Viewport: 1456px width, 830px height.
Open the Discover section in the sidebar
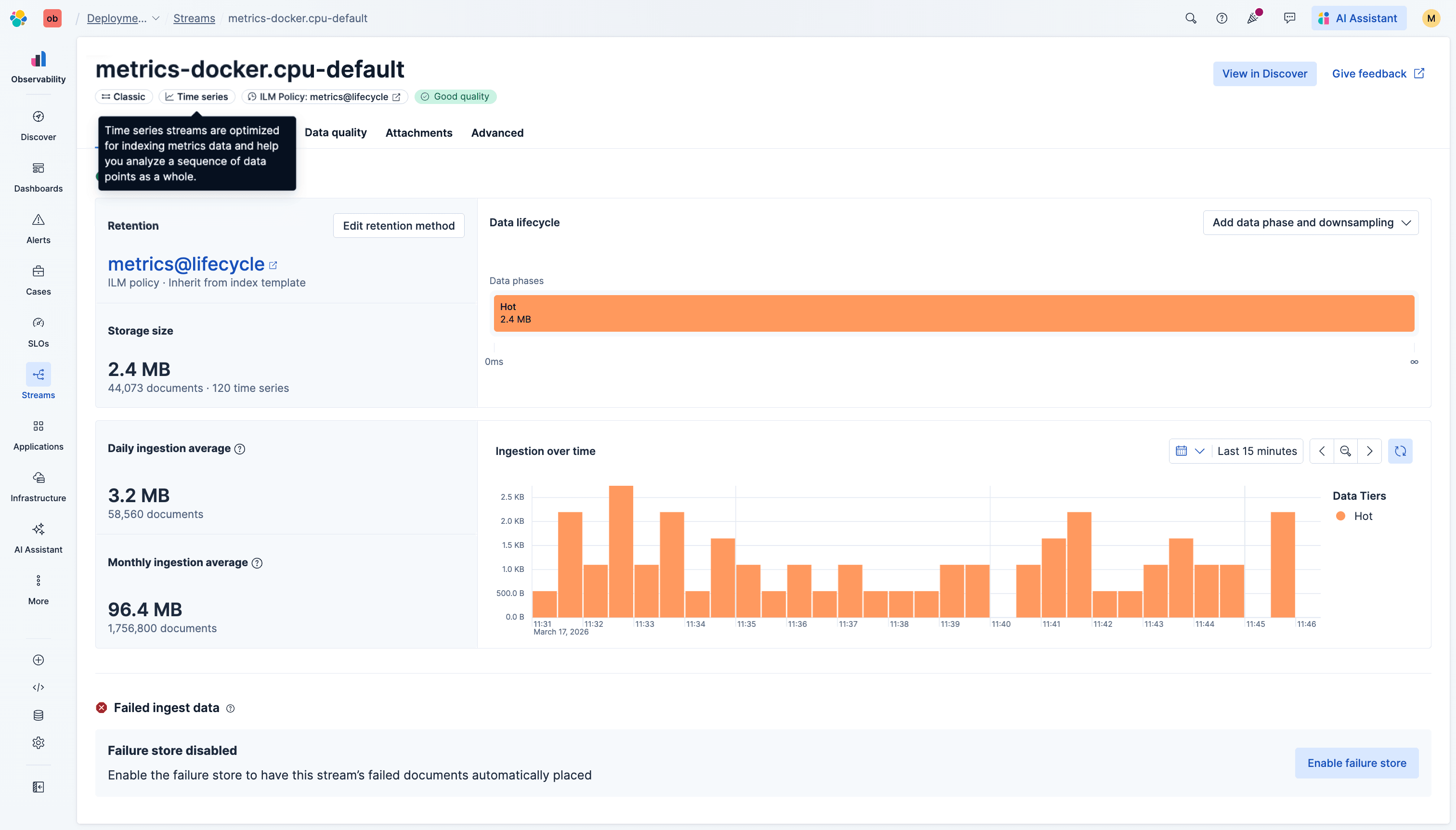click(38, 122)
